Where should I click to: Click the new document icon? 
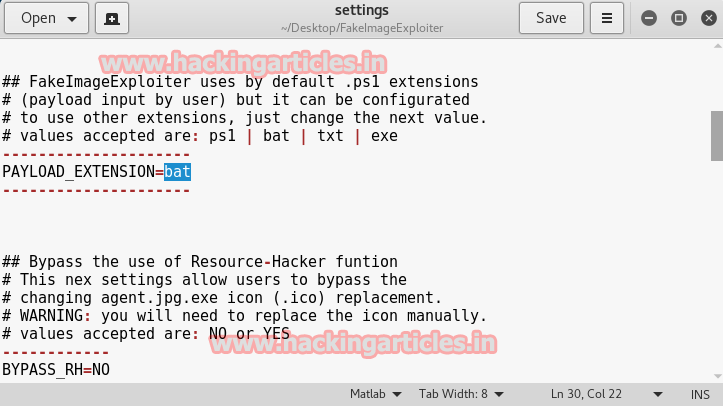coord(111,18)
